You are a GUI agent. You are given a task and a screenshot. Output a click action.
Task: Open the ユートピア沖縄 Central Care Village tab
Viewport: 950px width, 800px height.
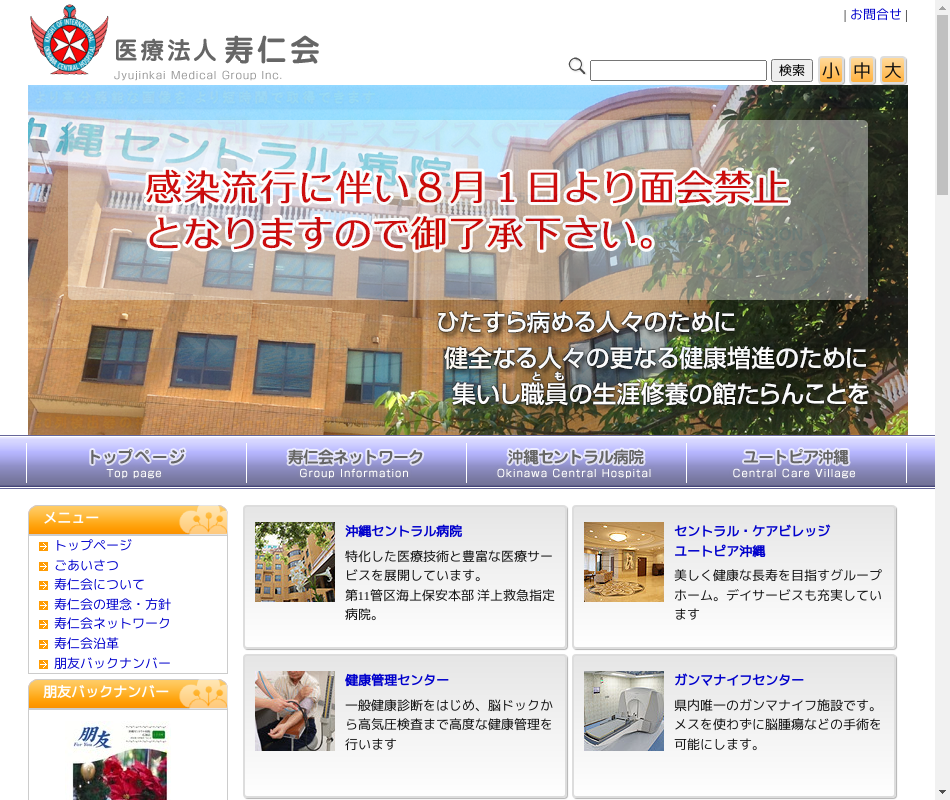(x=796, y=463)
